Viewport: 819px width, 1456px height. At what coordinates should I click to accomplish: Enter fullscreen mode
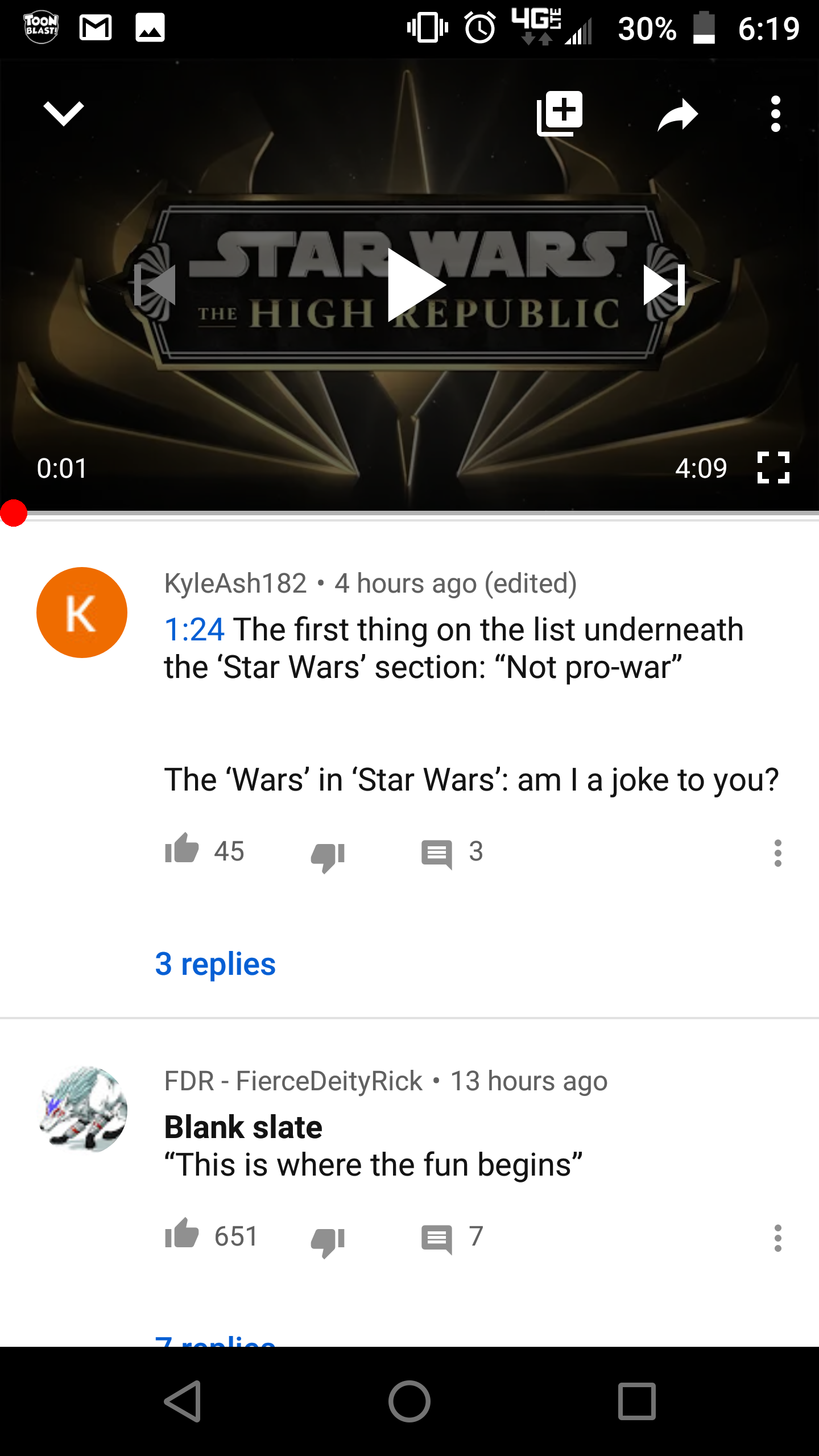point(773,468)
